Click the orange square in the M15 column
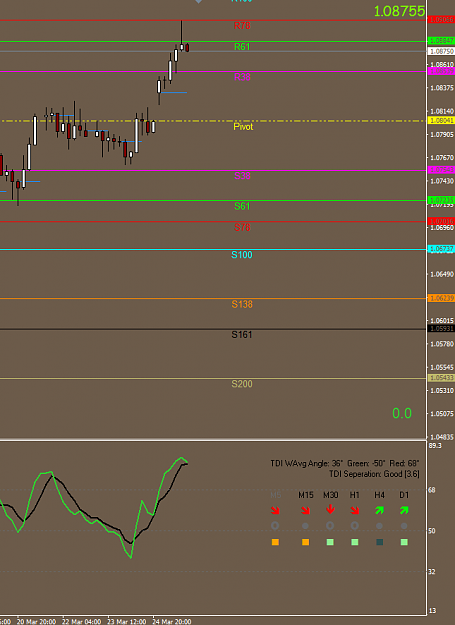The image size is (455, 625). coord(306,542)
